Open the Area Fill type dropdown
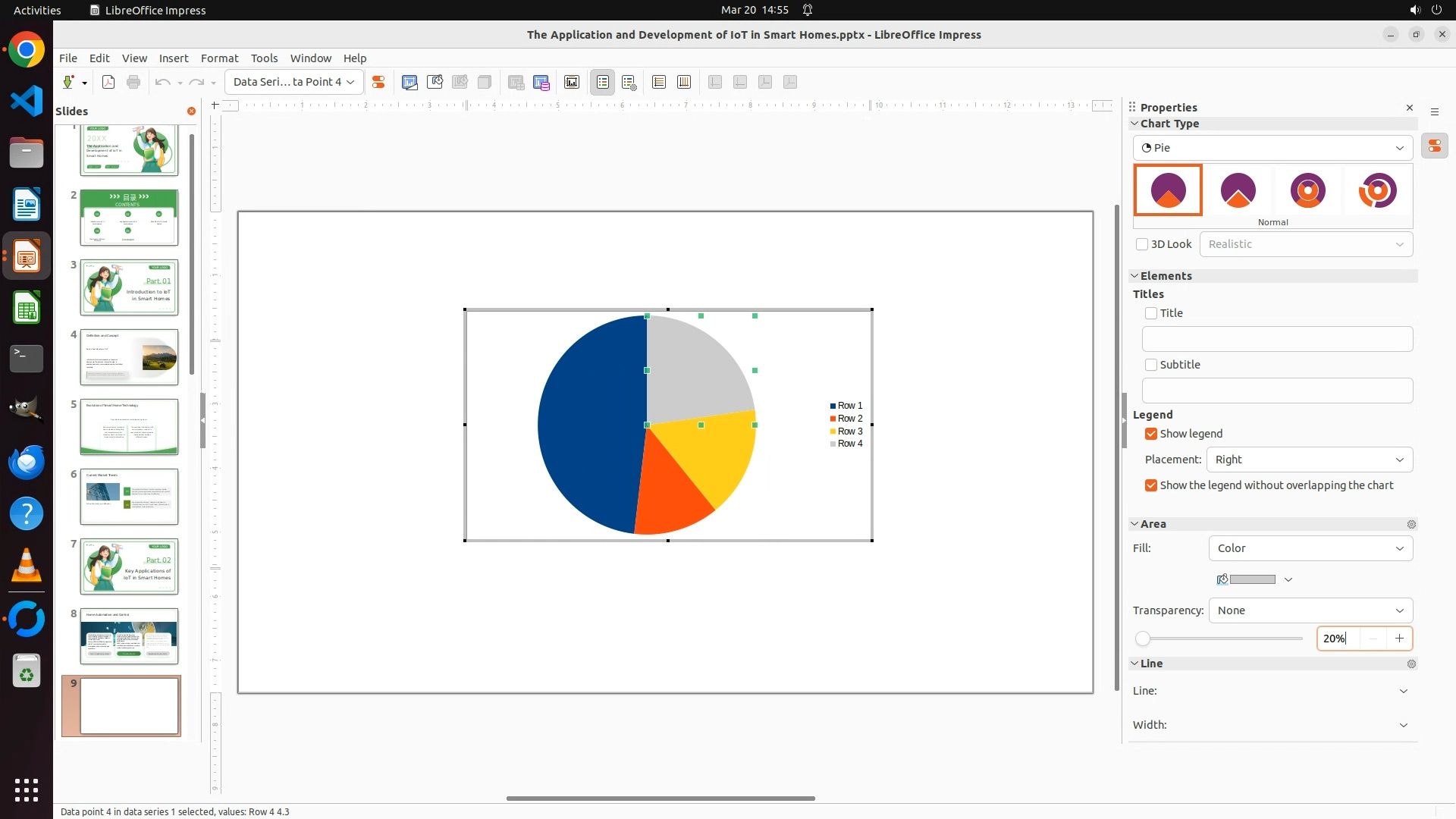Screen dimensions: 1456x819 1310,548
